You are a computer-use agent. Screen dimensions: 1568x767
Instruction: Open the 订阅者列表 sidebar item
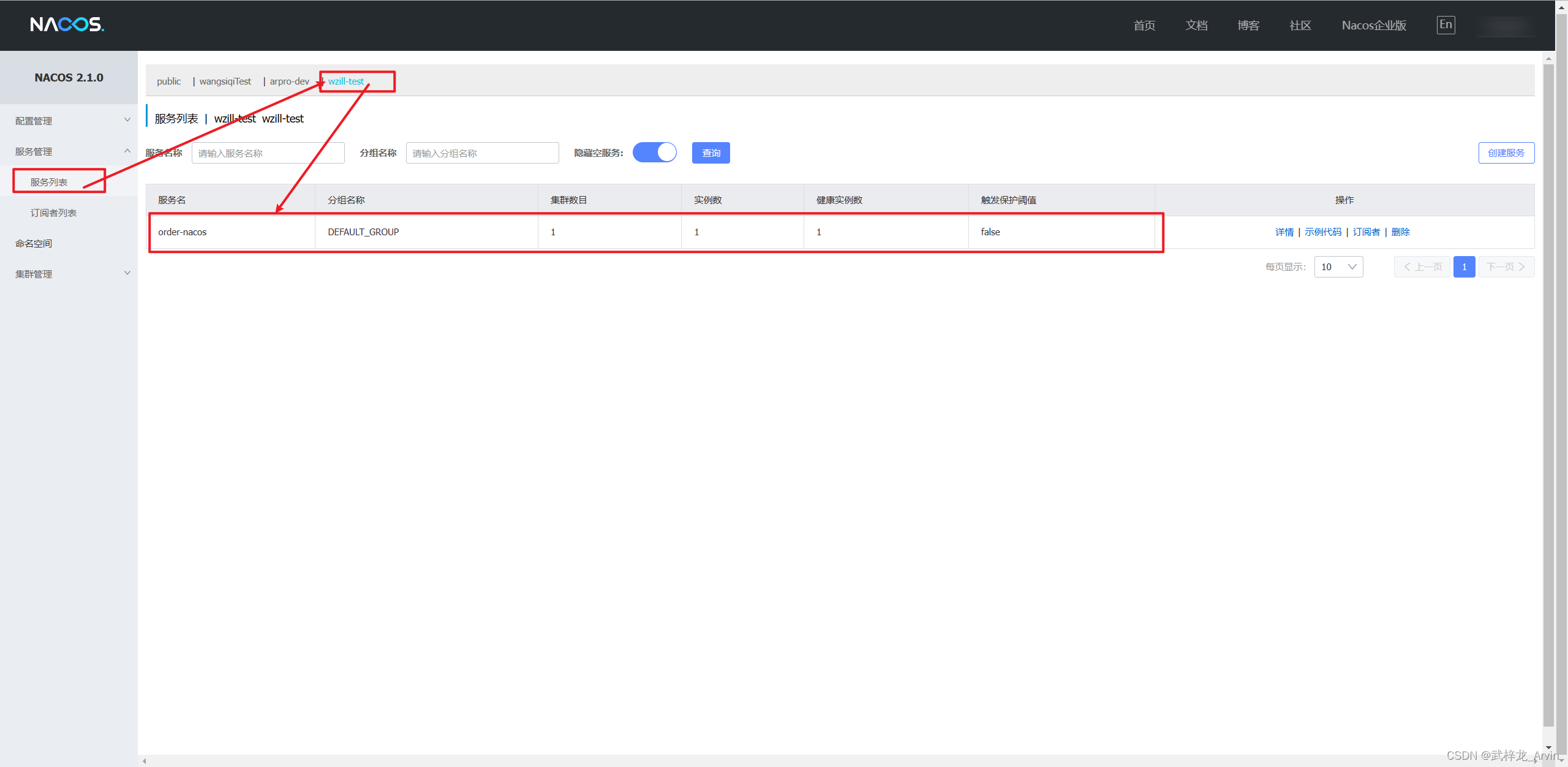(x=54, y=213)
